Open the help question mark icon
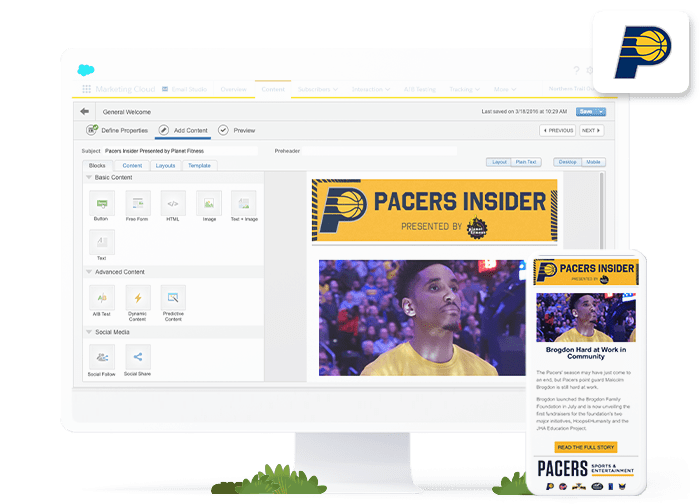The width and height of the screenshot is (700, 504). click(x=576, y=70)
